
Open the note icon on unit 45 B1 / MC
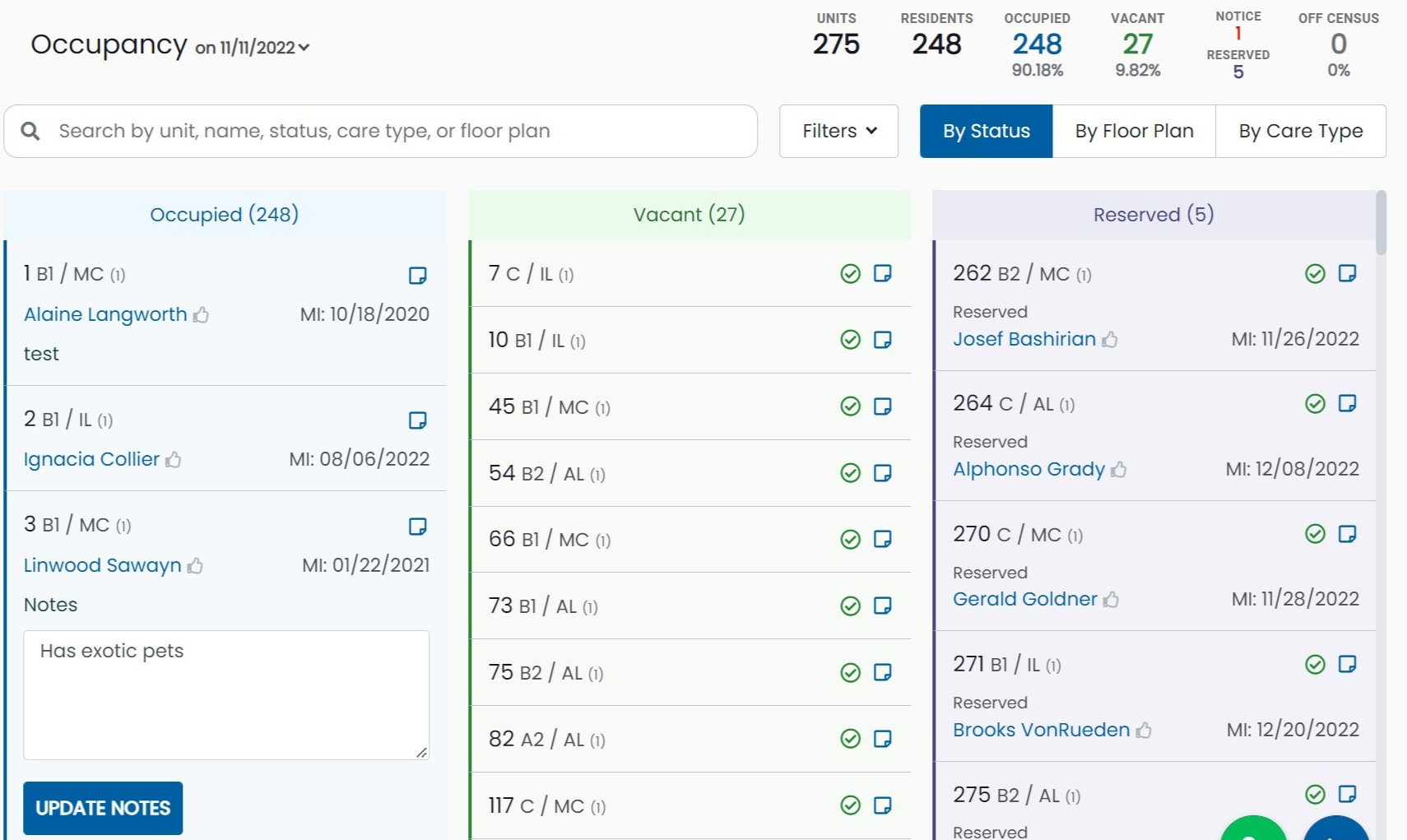coord(883,406)
